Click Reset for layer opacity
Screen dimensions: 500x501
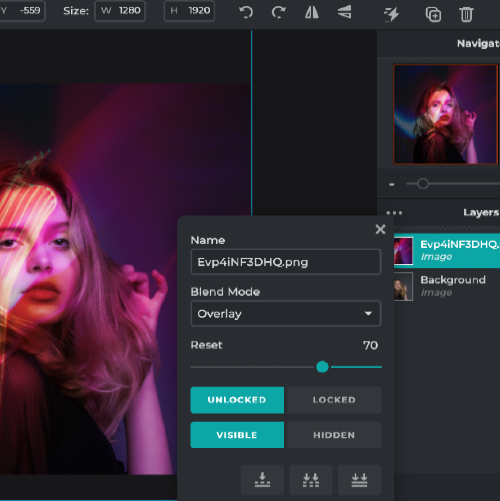click(206, 345)
